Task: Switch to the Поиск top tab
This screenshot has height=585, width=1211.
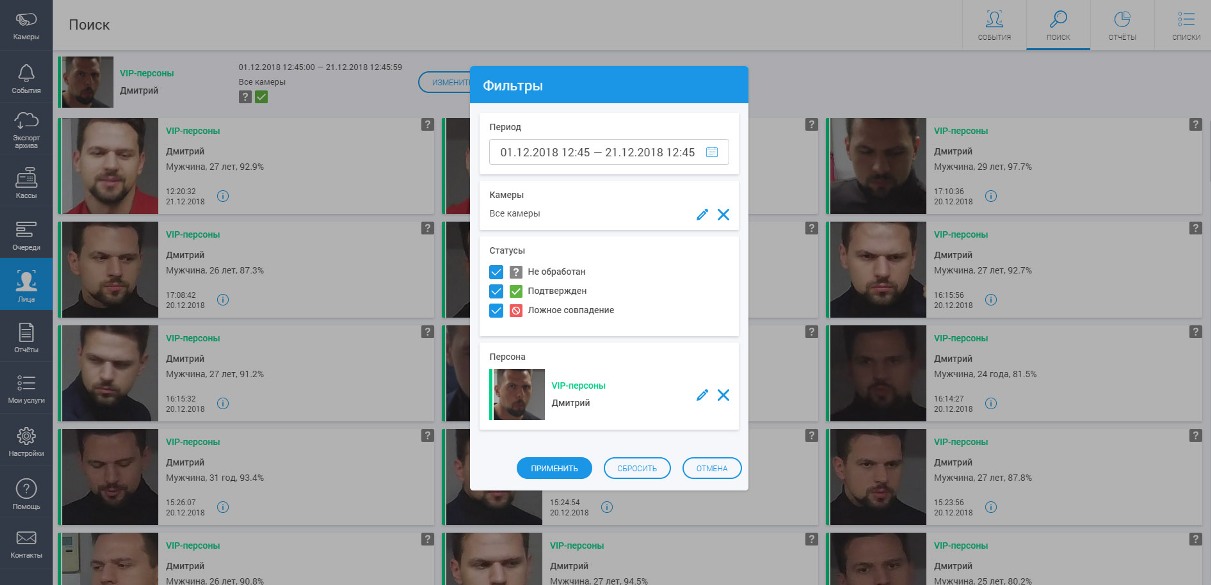Action: (1058, 25)
